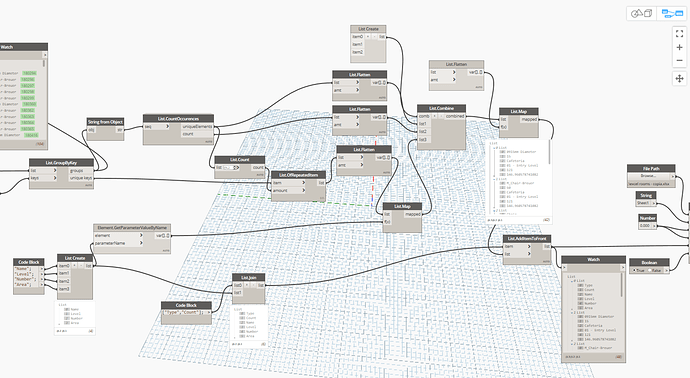Select False on the Boolean node
Image resolution: width=690 pixels, height=378 pixels.
(x=654, y=270)
